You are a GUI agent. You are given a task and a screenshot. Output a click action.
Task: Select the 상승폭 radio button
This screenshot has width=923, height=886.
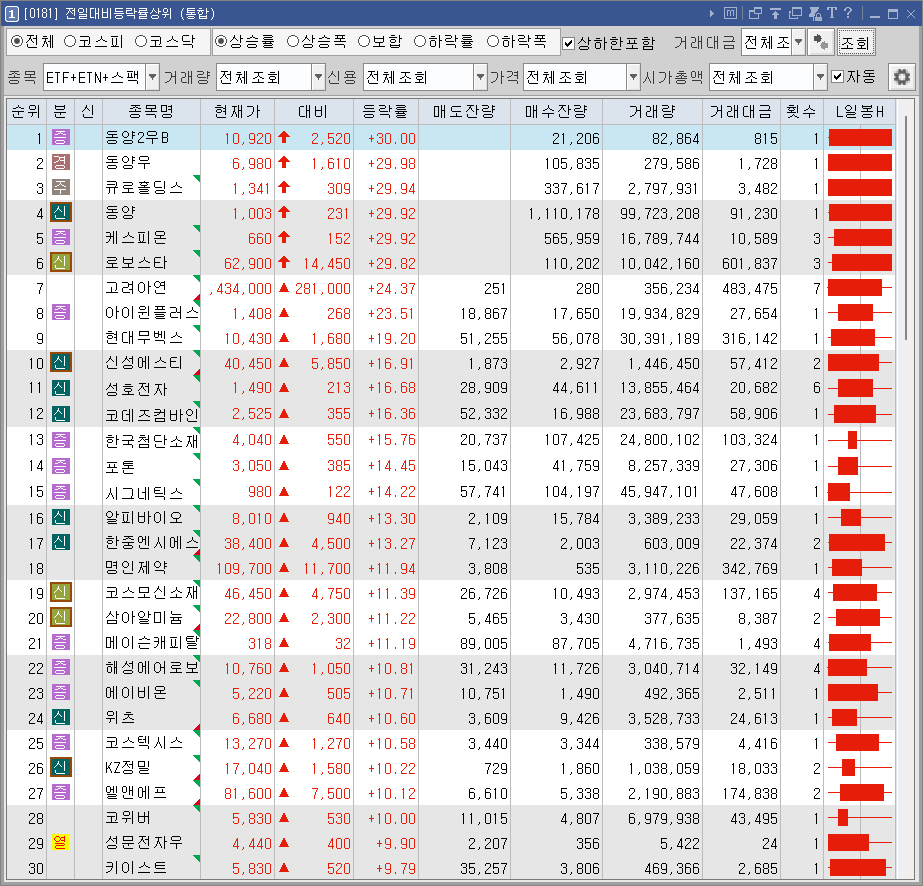coord(293,41)
